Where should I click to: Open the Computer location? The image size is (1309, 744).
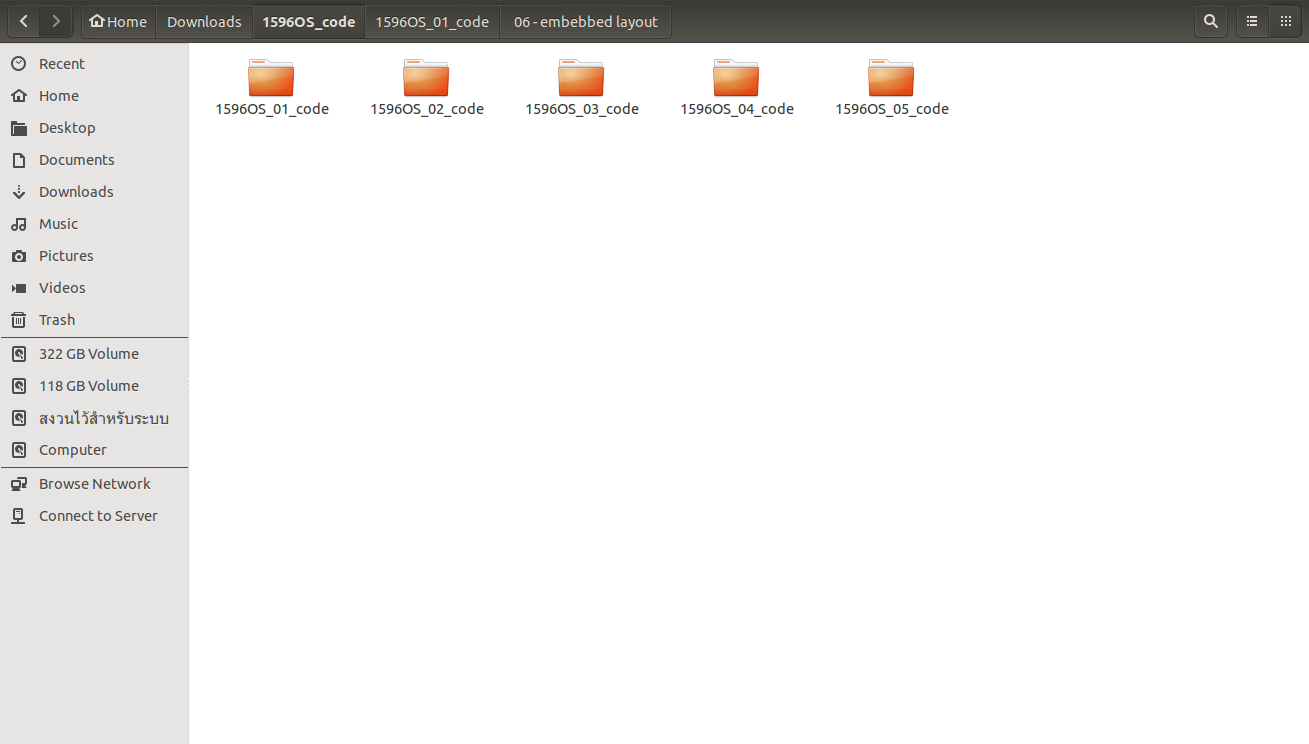[72, 449]
